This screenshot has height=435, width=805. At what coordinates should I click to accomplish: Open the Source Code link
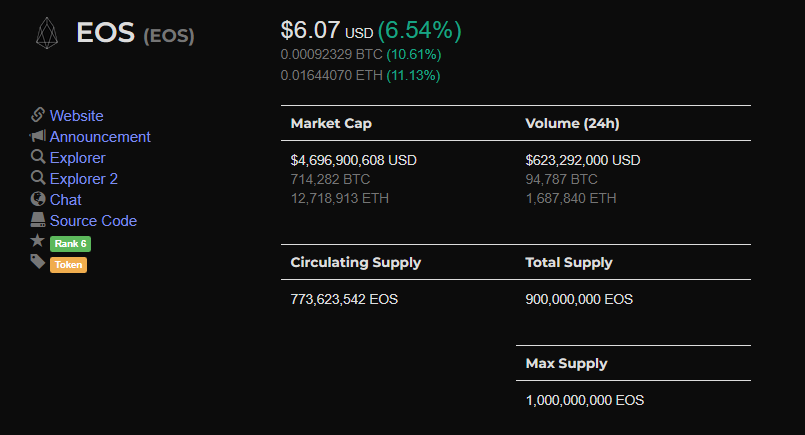[93, 221]
